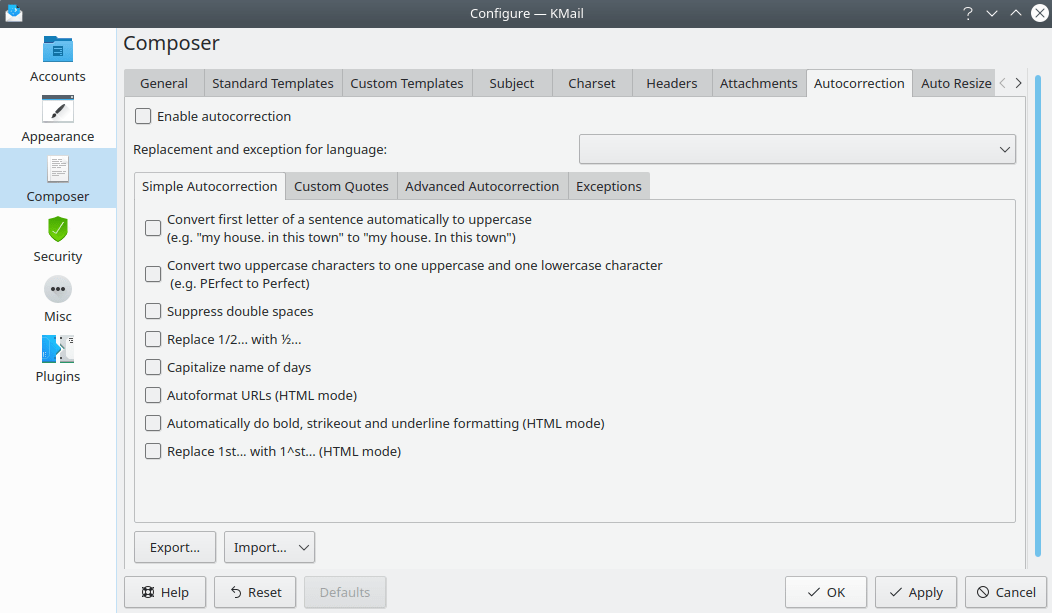Select the Plugins sidebar icon

tap(57, 358)
